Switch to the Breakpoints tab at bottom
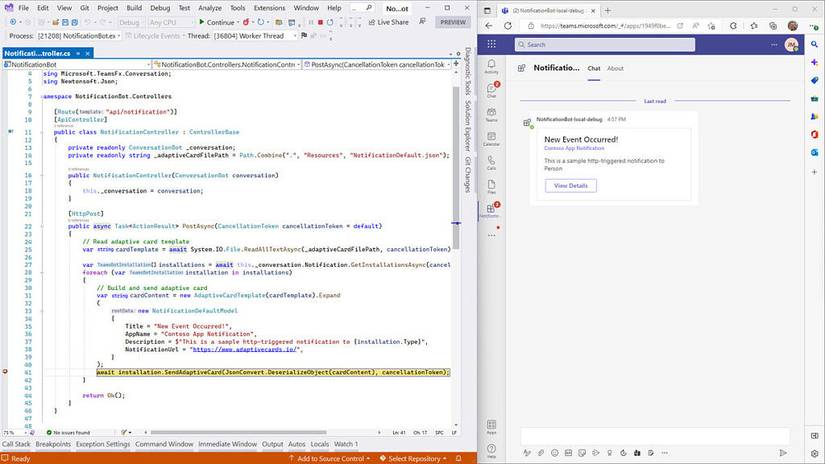This screenshot has width=825, height=464. coord(53,444)
